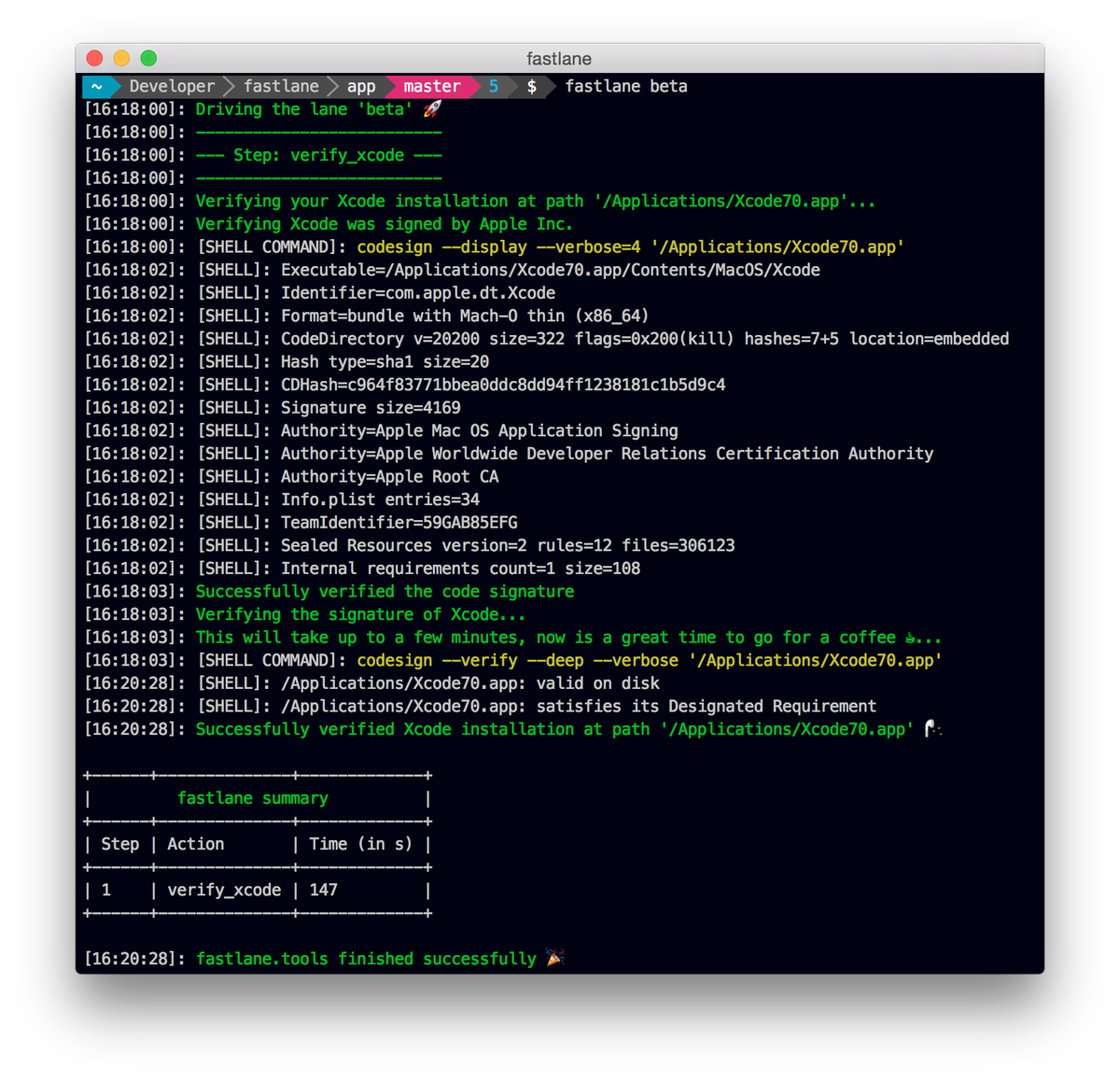Image resolution: width=1120 pixels, height=1082 pixels.
Task: Click the 'fastlane' path segment in the prompt
Action: pyautogui.click(x=281, y=86)
